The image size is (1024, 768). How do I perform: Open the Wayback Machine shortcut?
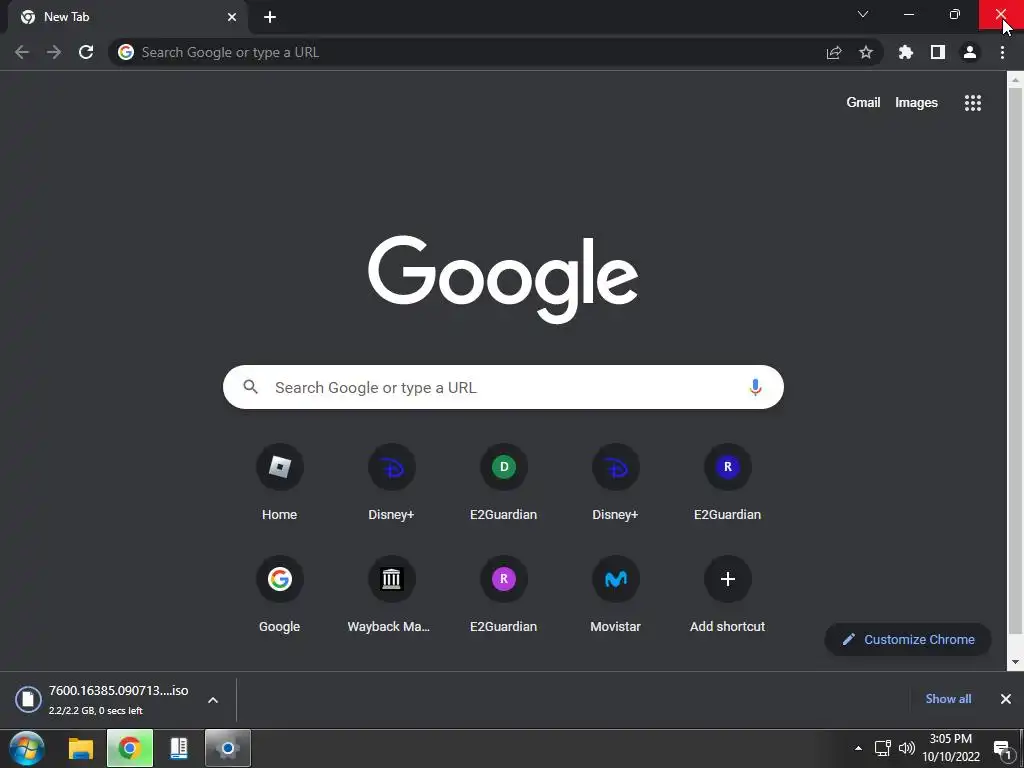click(391, 594)
